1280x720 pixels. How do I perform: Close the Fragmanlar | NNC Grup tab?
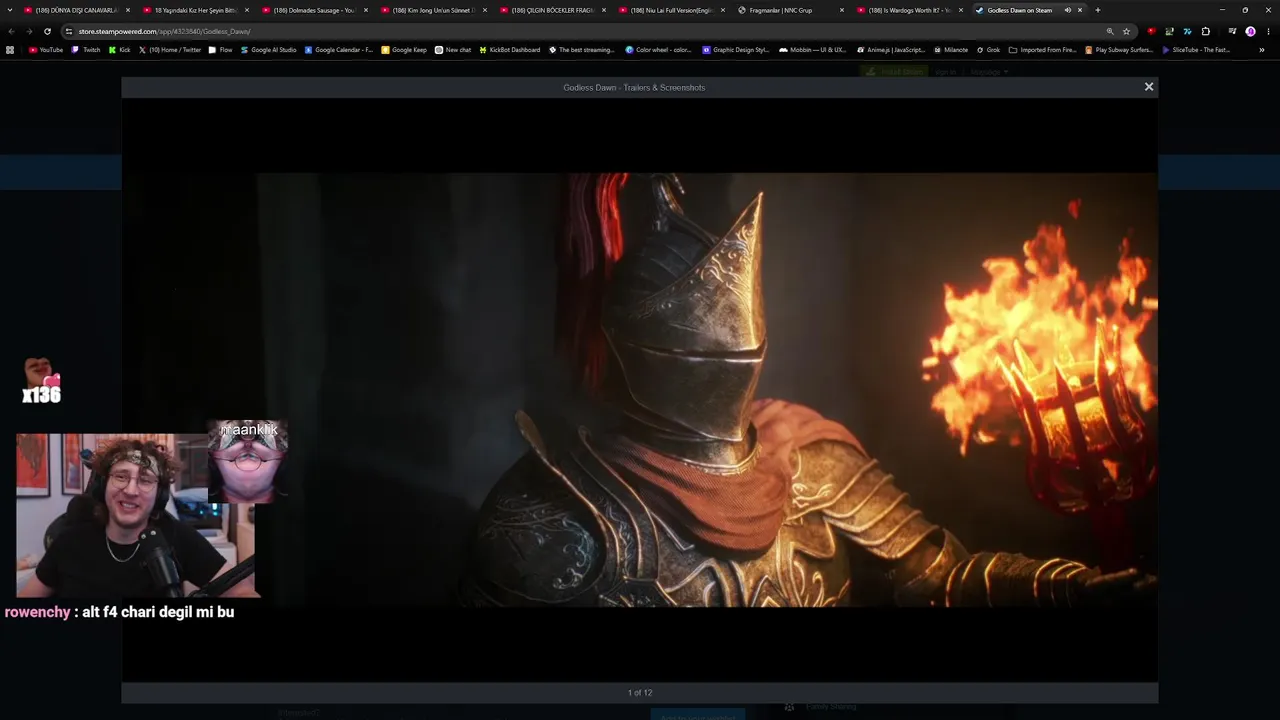tap(841, 10)
